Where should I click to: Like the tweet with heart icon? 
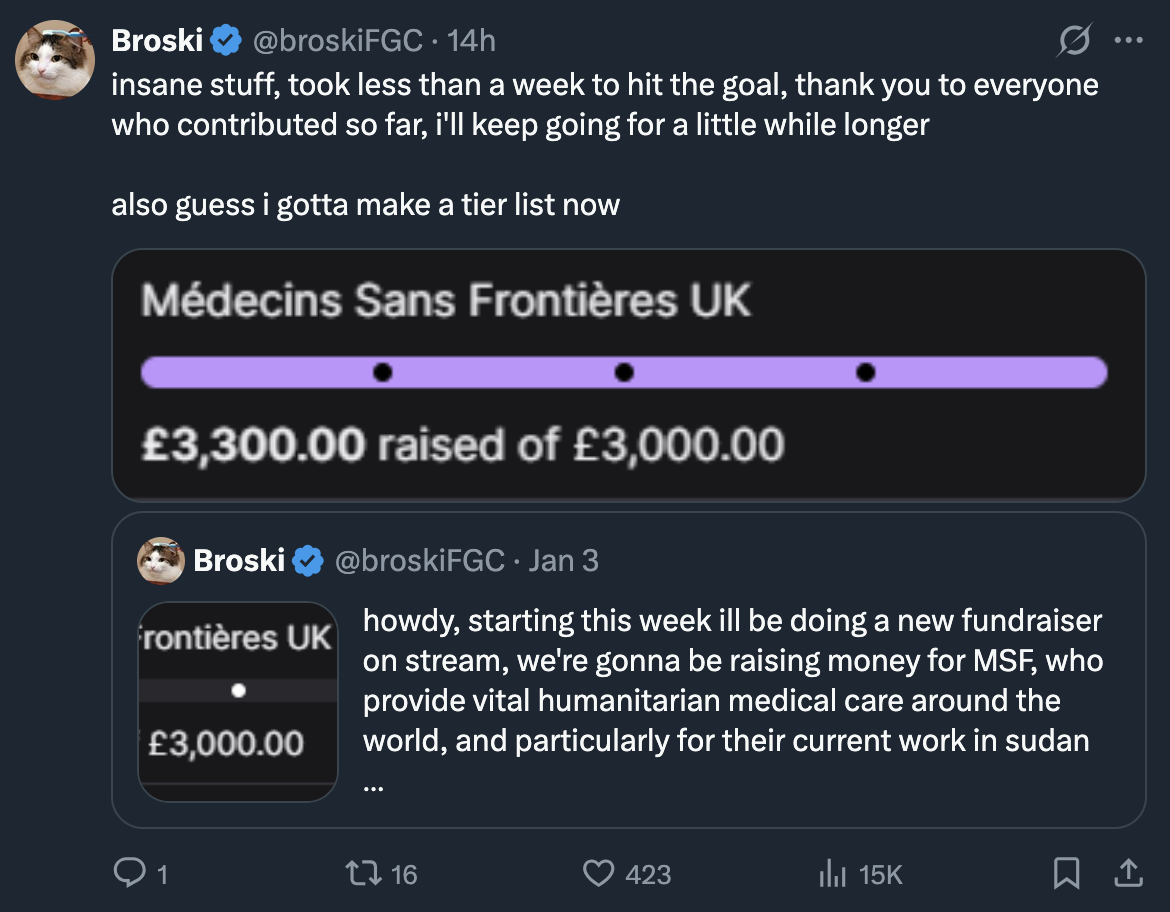(598, 874)
